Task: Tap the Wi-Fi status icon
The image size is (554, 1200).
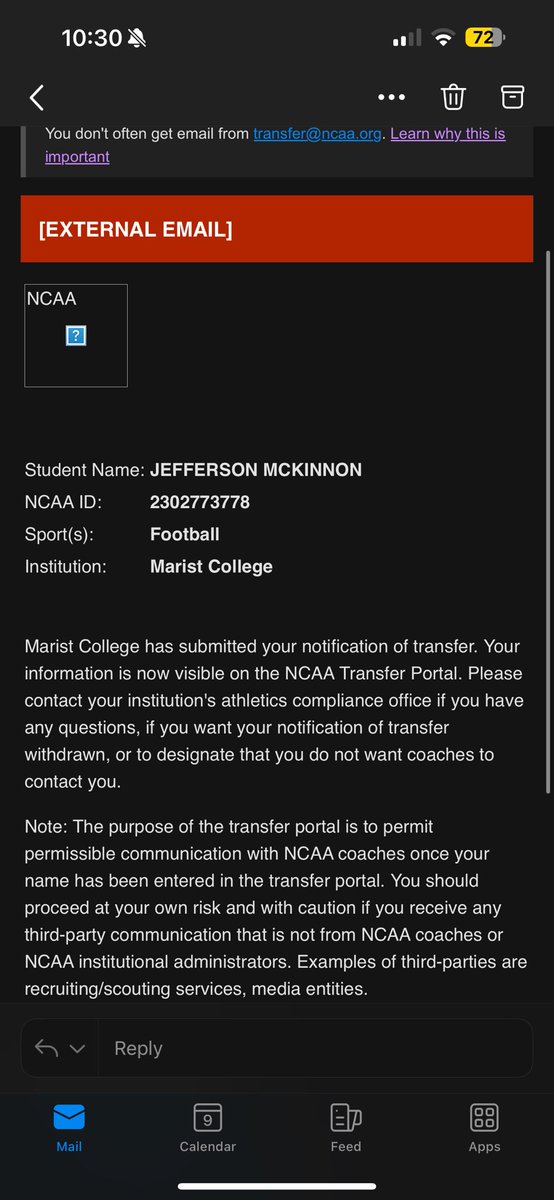Action: pos(442,38)
